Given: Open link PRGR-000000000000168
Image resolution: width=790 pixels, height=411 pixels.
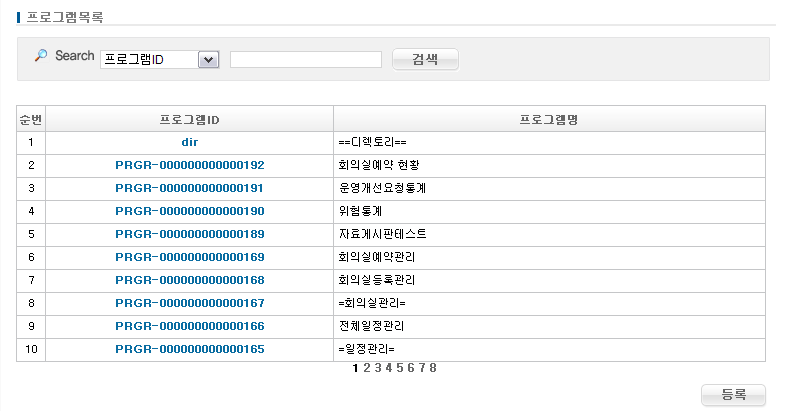Looking at the screenshot, I should (x=189, y=280).
